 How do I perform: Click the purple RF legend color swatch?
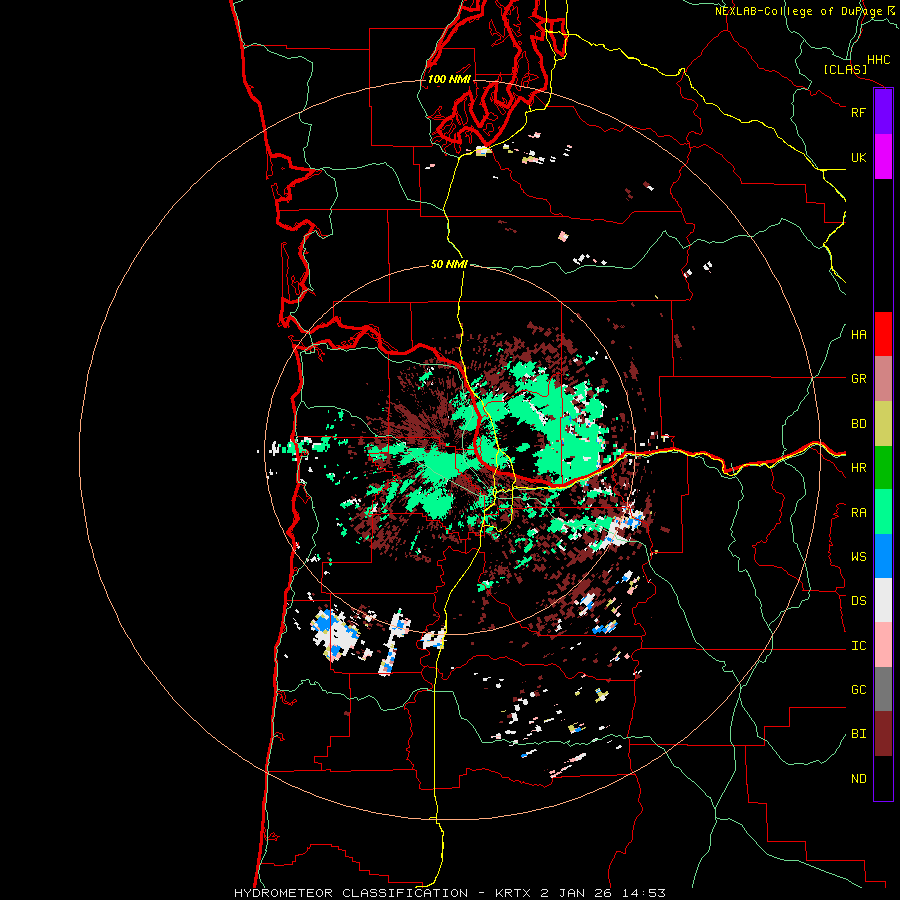[883, 112]
